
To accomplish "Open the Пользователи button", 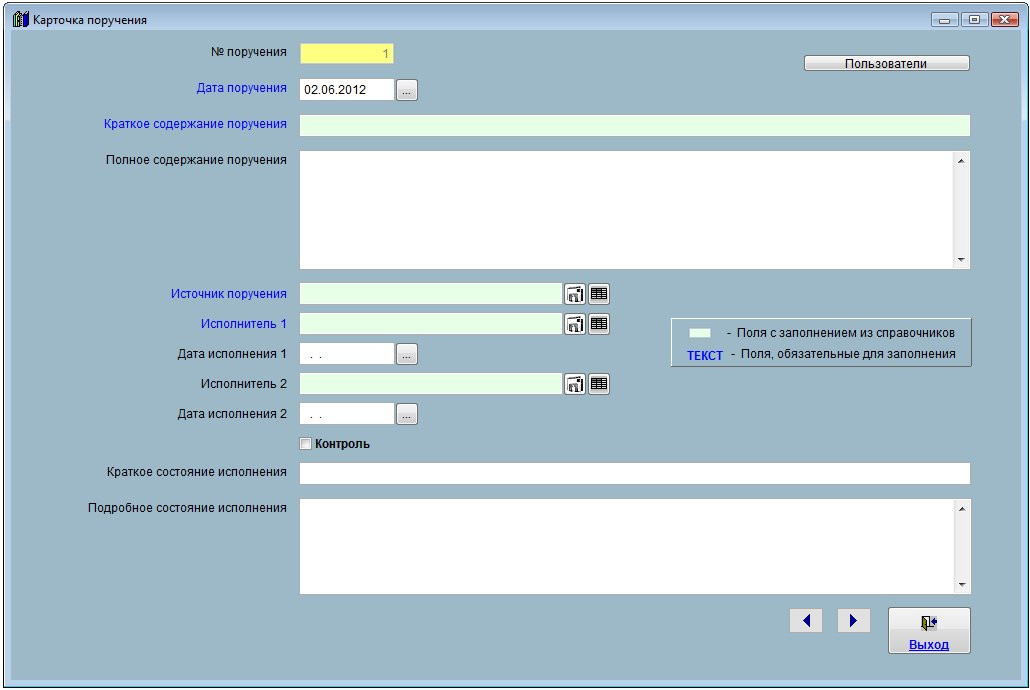I will [886, 63].
